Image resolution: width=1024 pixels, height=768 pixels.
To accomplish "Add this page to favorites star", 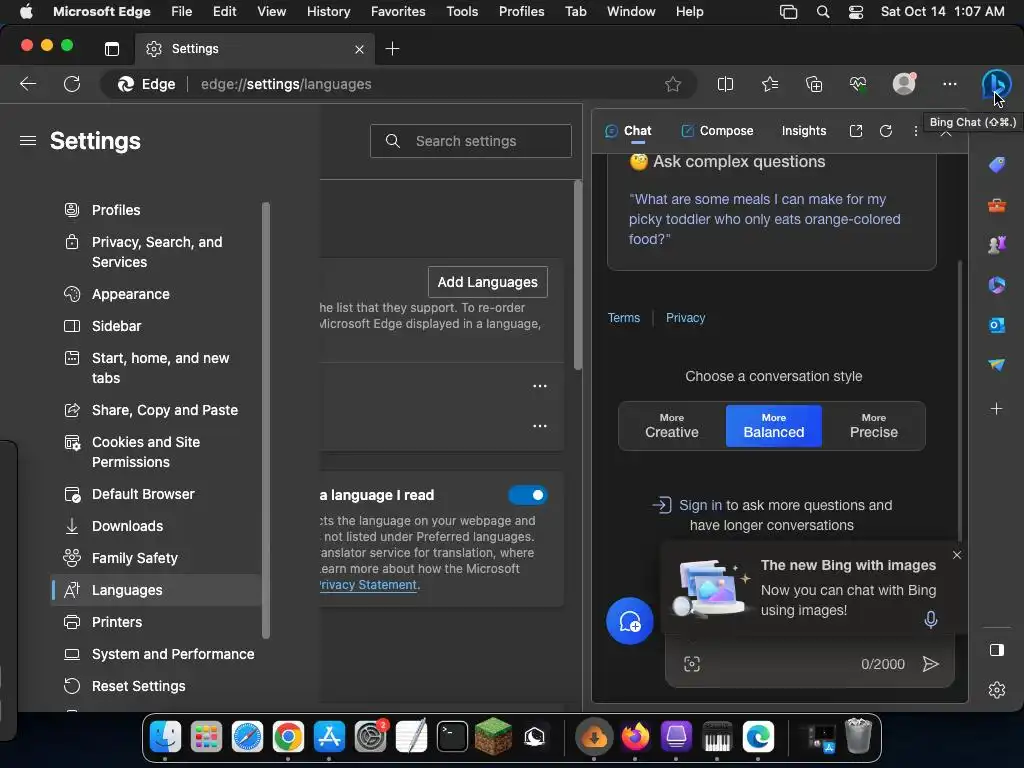I will tap(673, 84).
